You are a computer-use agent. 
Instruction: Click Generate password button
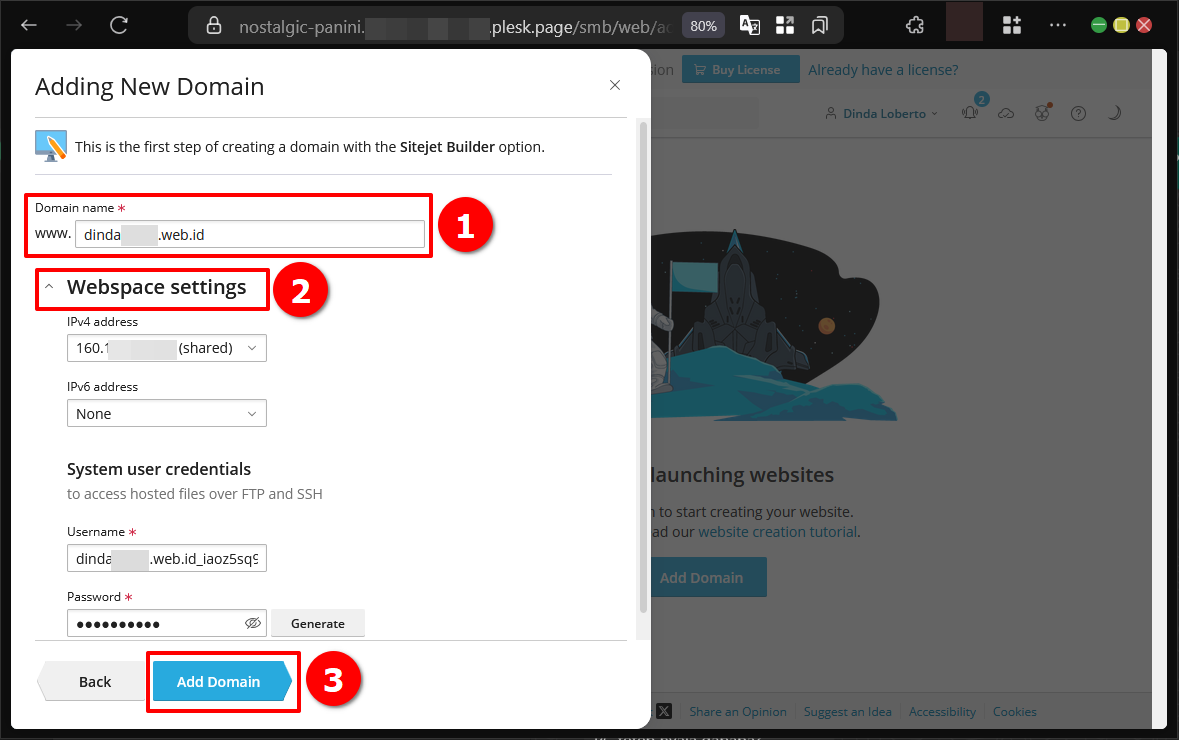[x=317, y=623]
